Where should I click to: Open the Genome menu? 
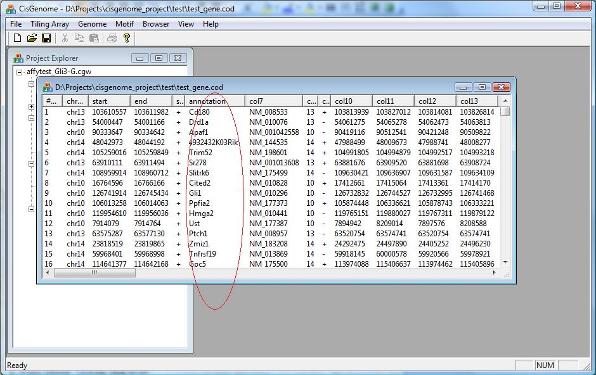click(x=92, y=24)
